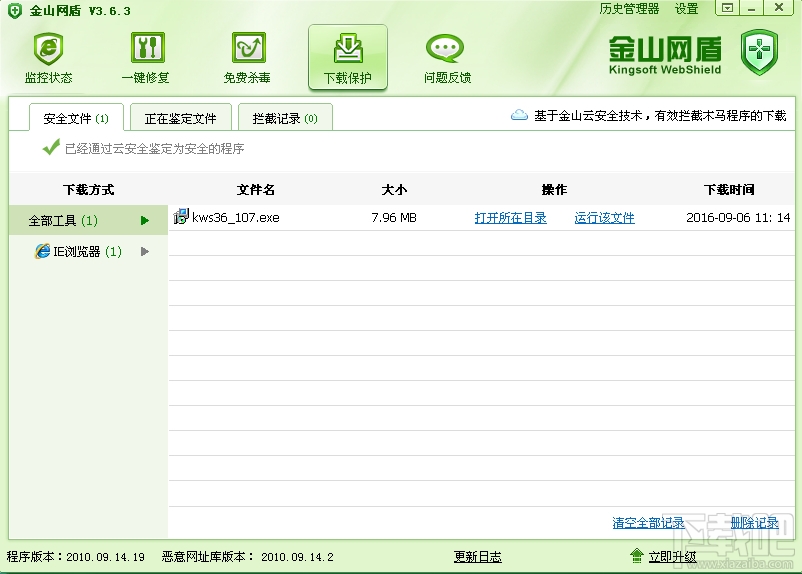This screenshot has width=802, height=574.
Task: Click the 文件名 column header
Action: coord(256,190)
